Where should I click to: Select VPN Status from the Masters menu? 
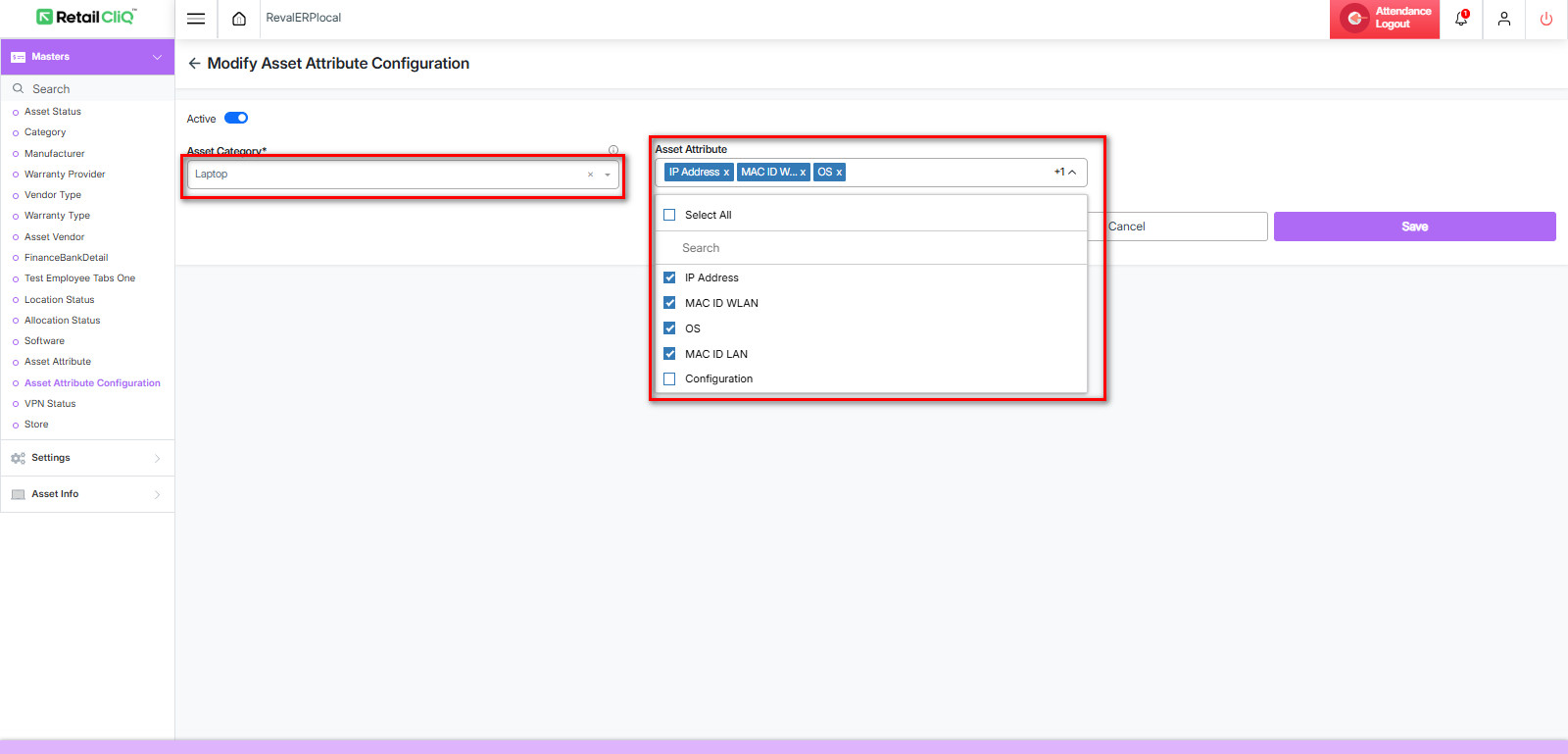(50, 404)
